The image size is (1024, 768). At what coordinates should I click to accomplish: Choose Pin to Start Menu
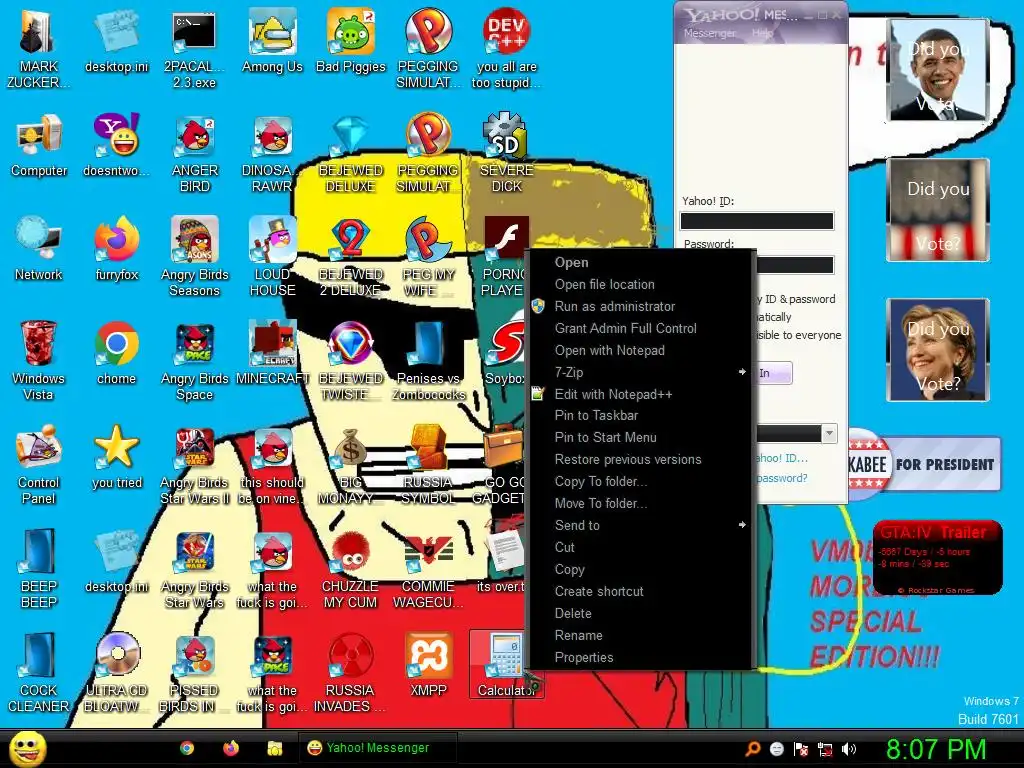(x=605, y=438)
